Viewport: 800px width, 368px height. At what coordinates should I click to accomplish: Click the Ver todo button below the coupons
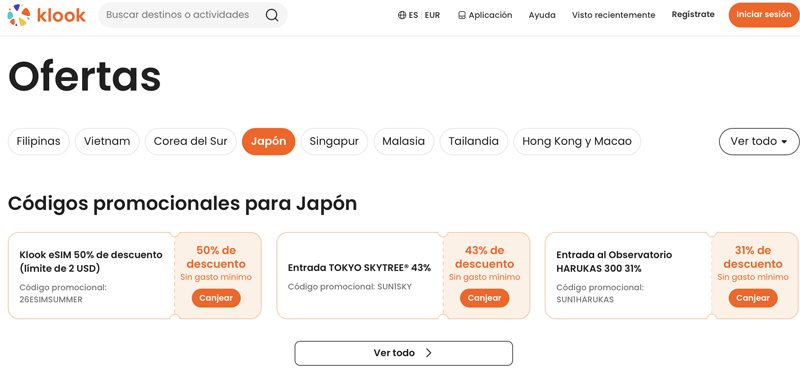(x=403, y=353)
